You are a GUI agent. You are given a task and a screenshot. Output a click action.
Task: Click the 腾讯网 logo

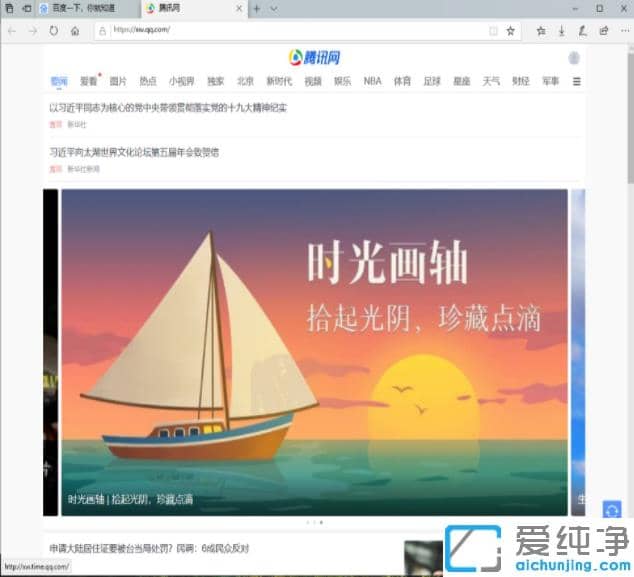coord(314,57)
